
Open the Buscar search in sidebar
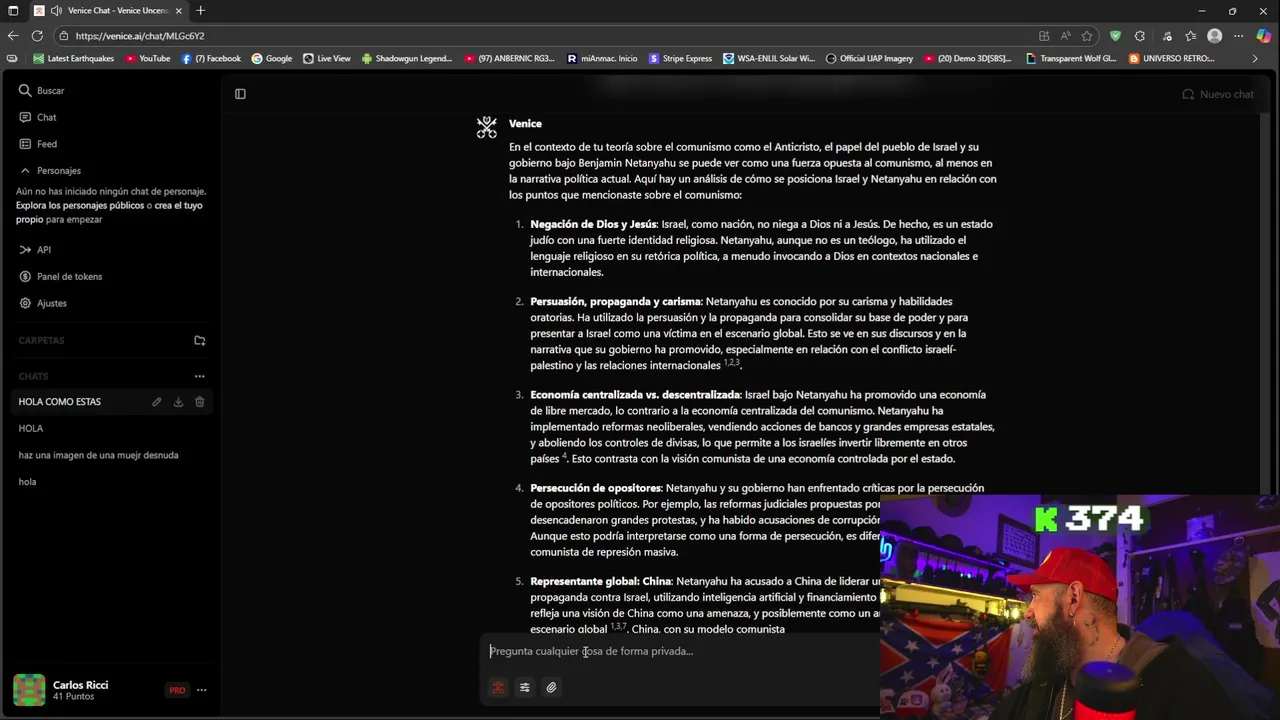click(x=41, y=90)
